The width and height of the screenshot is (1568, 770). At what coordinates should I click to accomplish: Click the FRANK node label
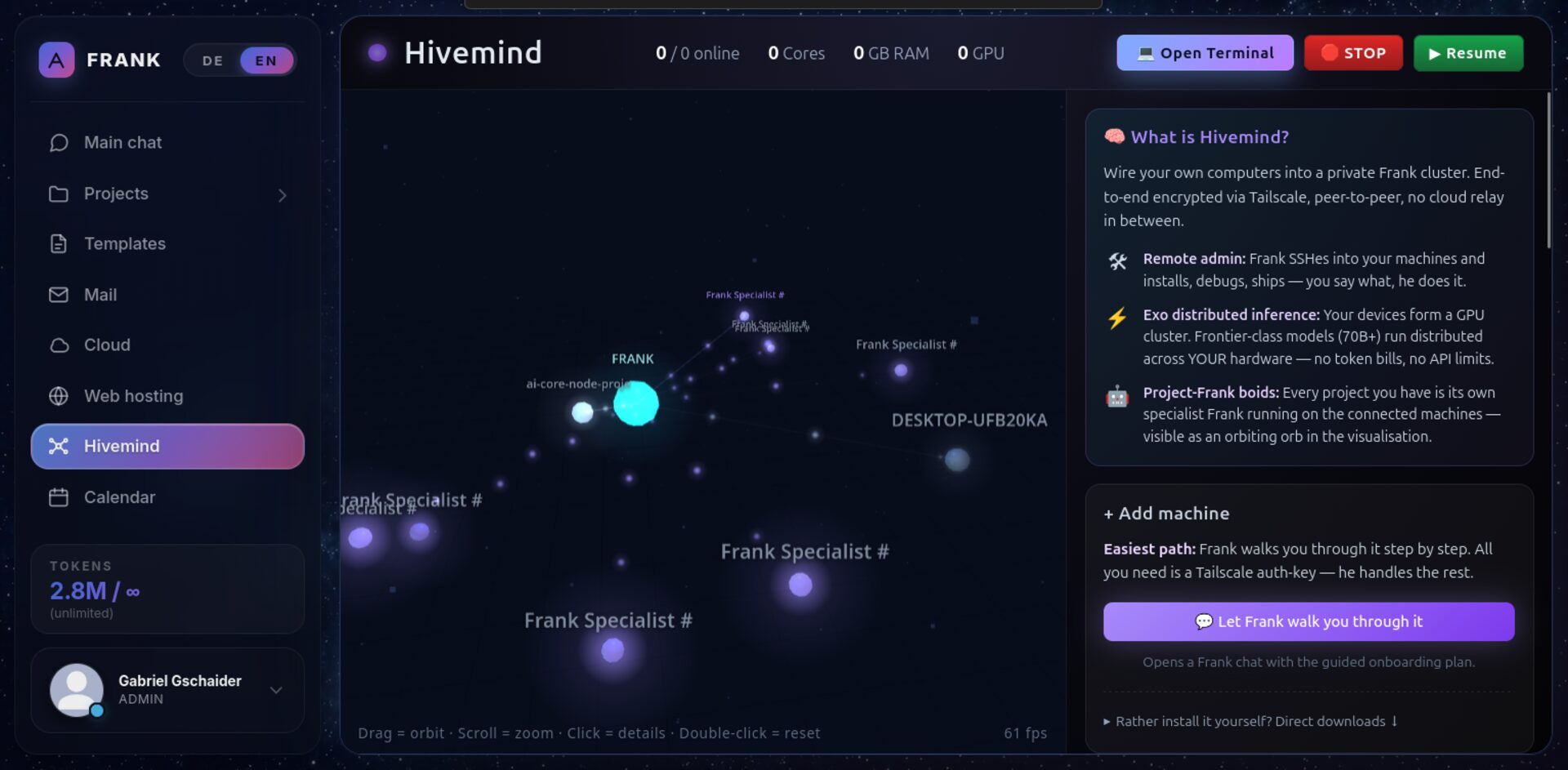632,359
